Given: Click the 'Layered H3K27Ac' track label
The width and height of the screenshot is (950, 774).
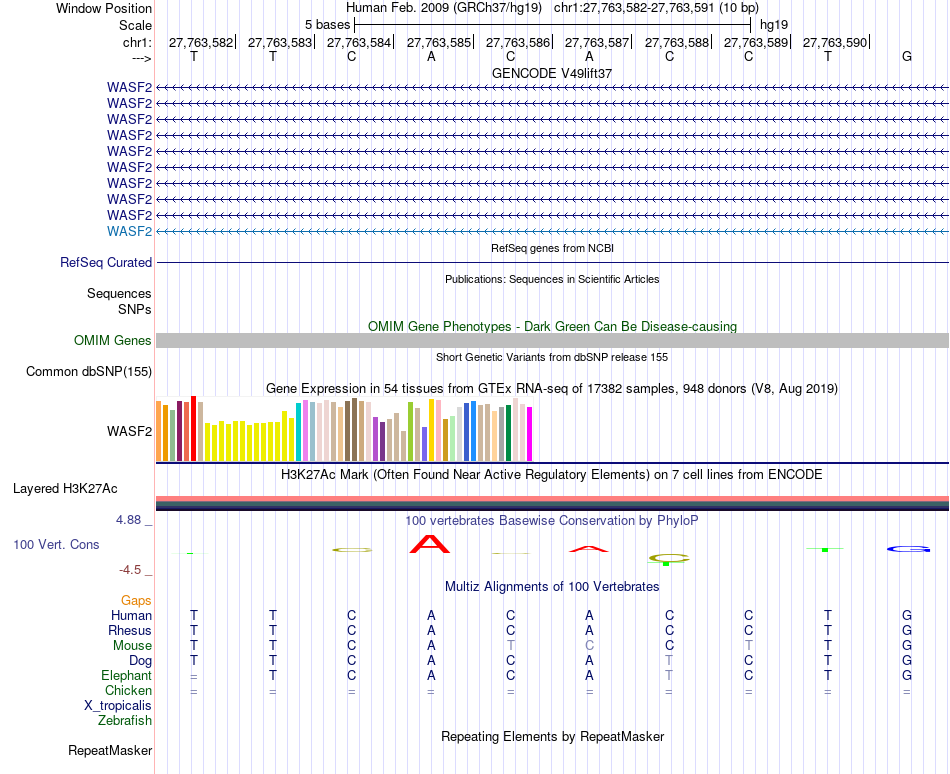Looking at the screenshot, I should [65, 489].
